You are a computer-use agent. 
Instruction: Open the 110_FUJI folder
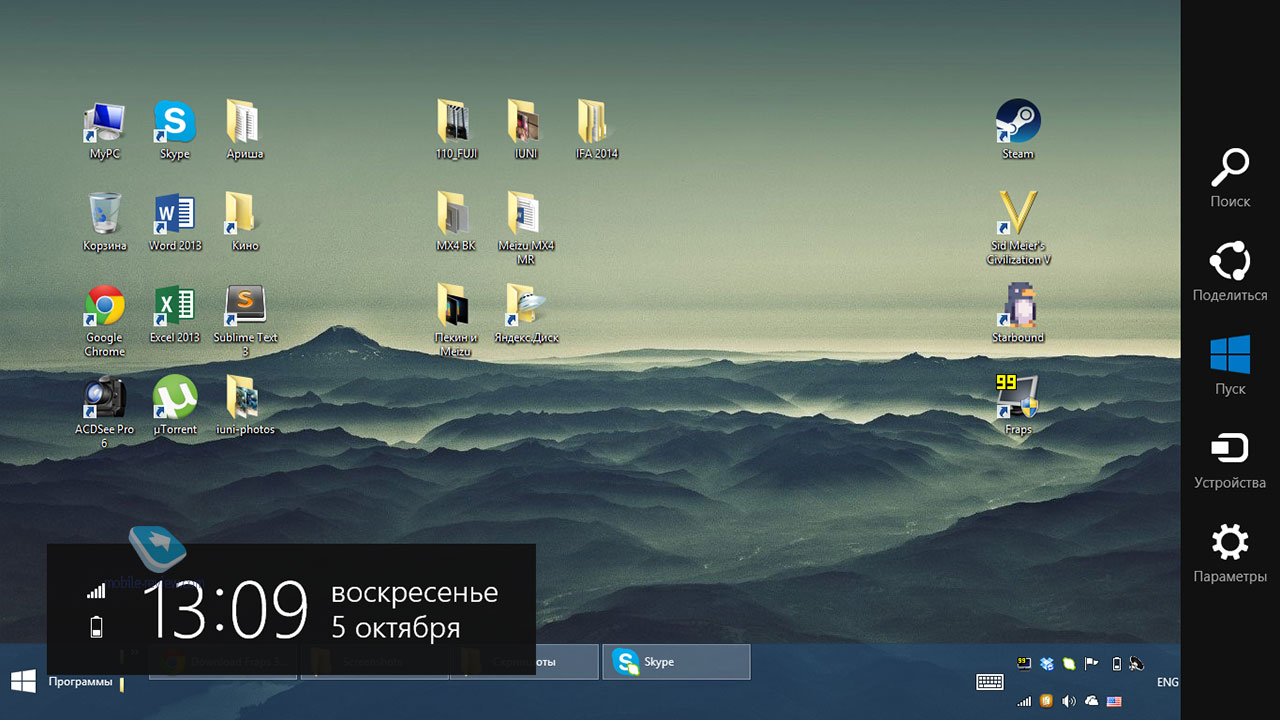[456, 130]
